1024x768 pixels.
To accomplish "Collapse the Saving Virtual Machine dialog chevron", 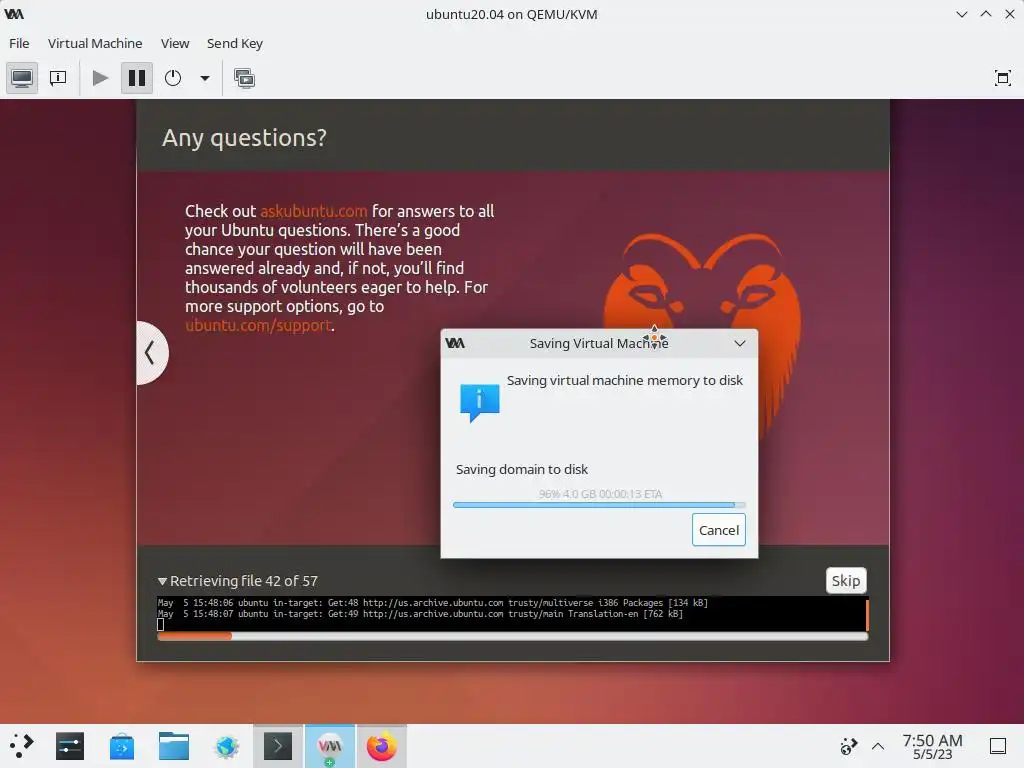I will click(739, 344).
